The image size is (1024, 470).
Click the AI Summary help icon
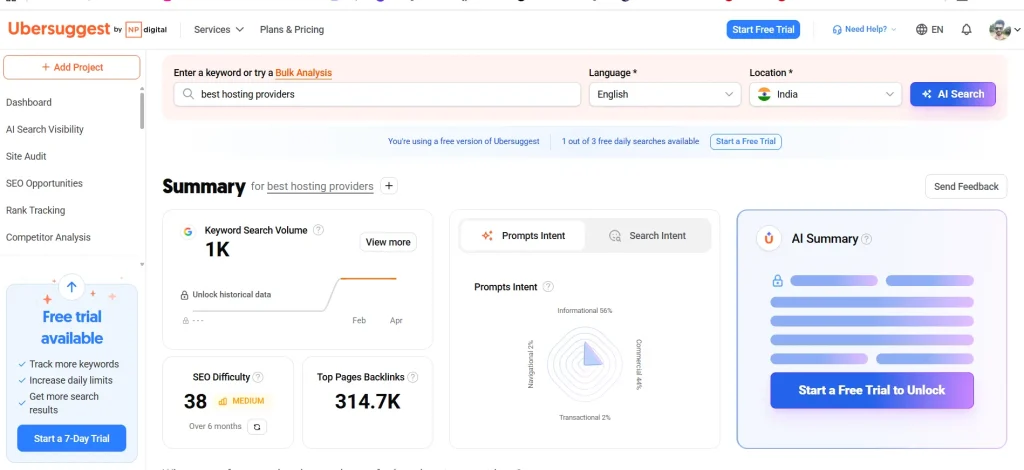click(x=867, y=239)
